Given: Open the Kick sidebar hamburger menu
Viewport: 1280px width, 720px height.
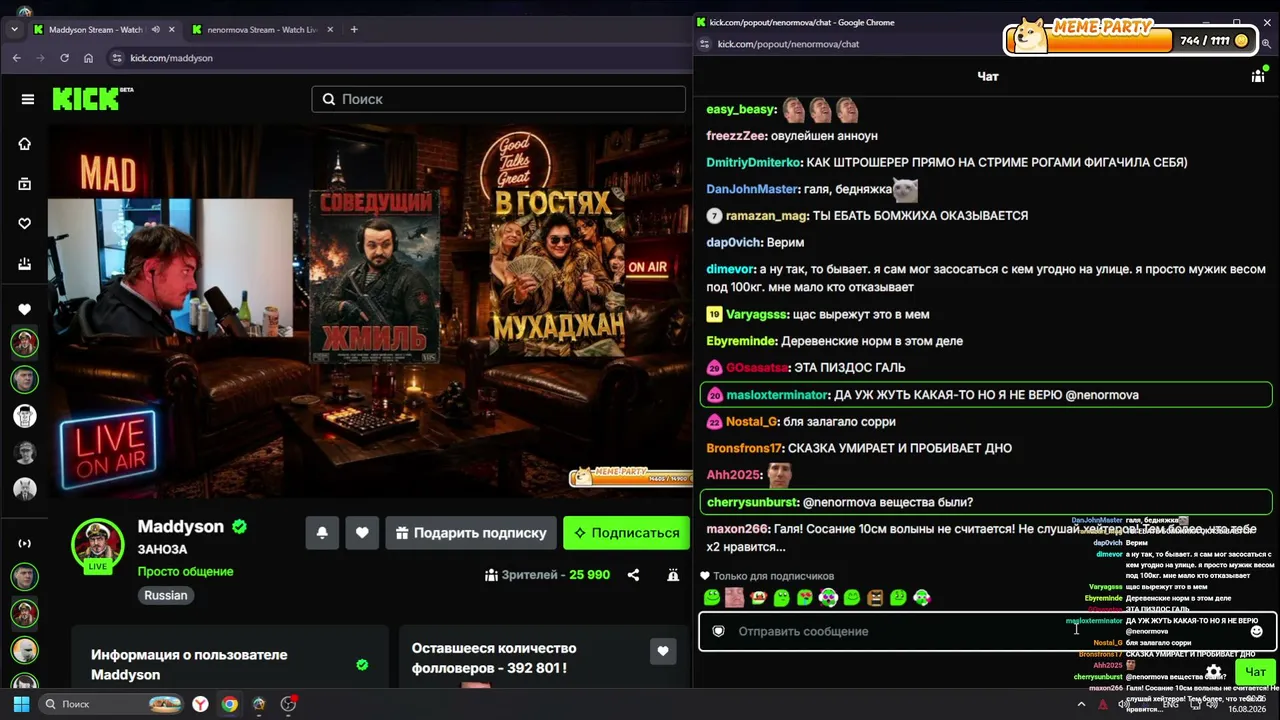Looking at the screenshot, I should (28, 99).
